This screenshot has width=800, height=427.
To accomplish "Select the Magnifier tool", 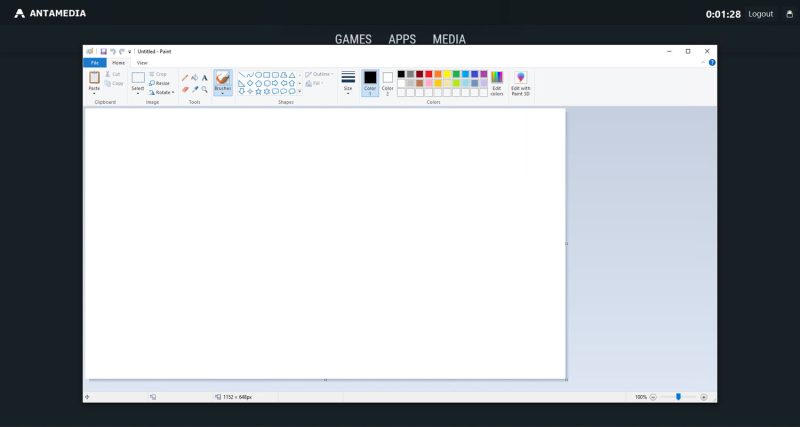I will [204, 89].
